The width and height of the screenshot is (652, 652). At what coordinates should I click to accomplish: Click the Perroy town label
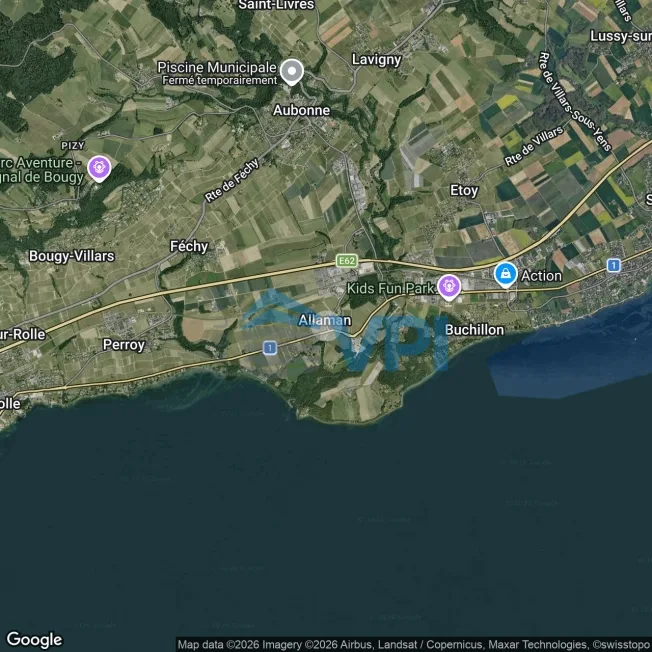coord(124,345)
